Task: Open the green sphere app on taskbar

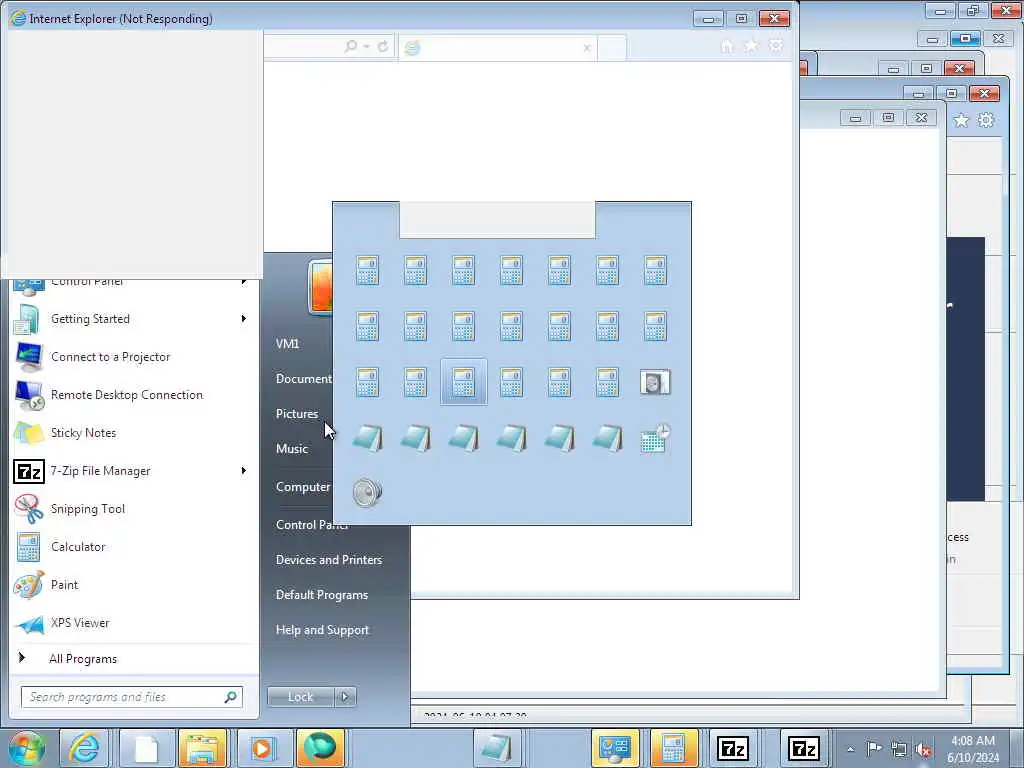Action: (320, 748)
